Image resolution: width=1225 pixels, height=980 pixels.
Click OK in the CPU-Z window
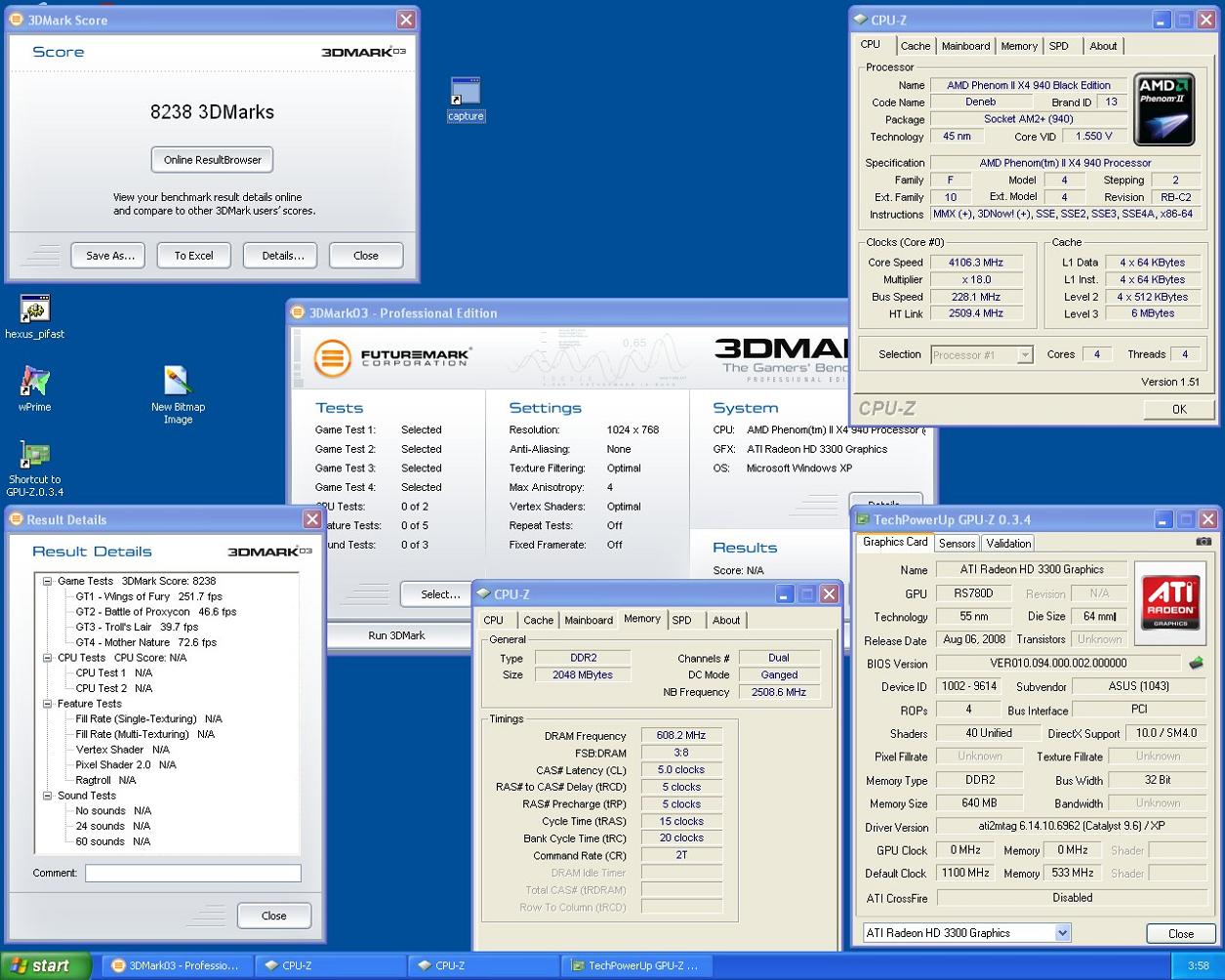1179,409
